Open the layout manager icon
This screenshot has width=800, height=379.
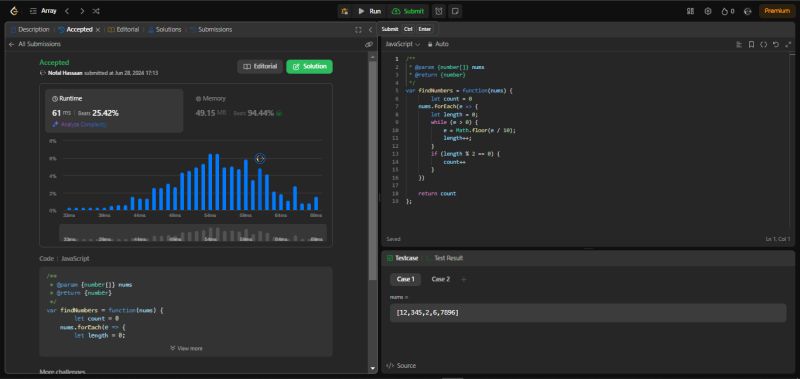(690, 11)
